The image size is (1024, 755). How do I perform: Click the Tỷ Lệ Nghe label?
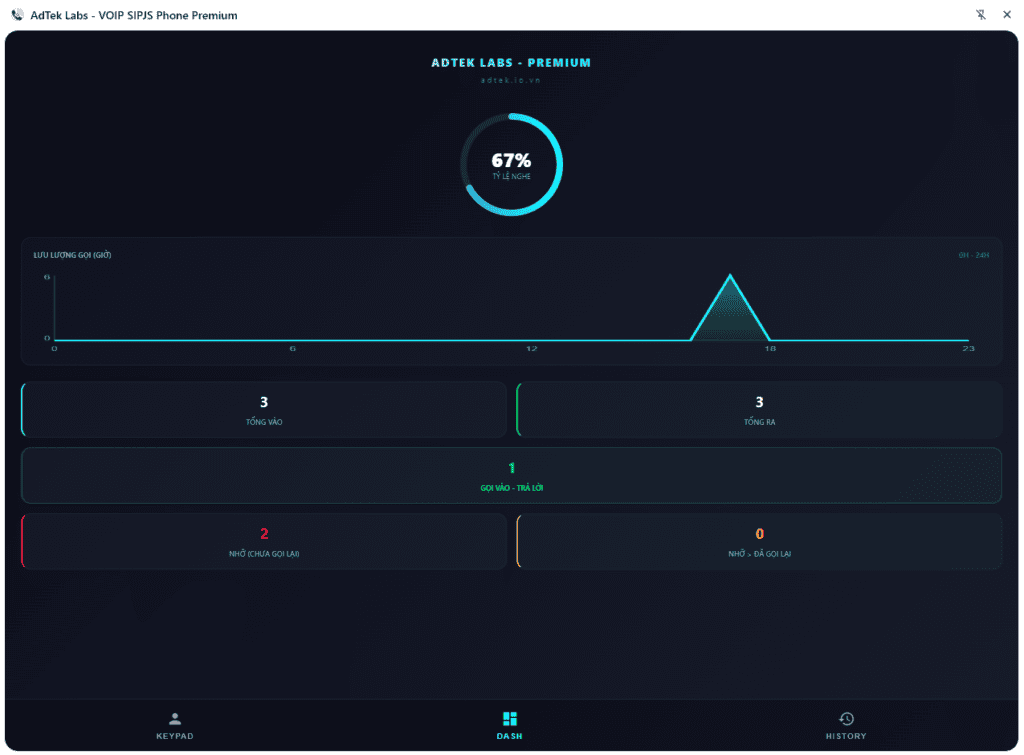coord(511,176)
